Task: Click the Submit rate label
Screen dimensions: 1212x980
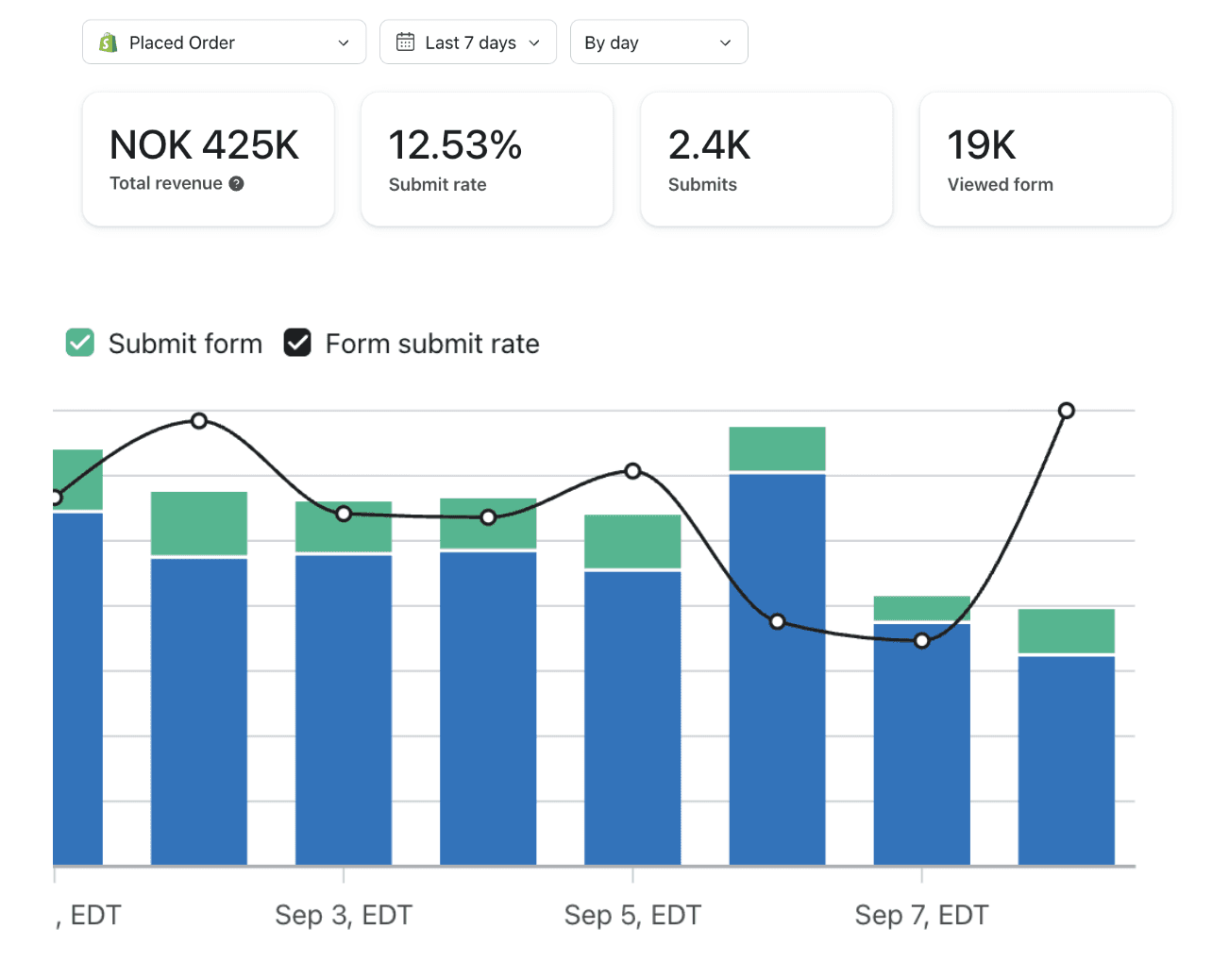Action: click(x=437, y=185)
